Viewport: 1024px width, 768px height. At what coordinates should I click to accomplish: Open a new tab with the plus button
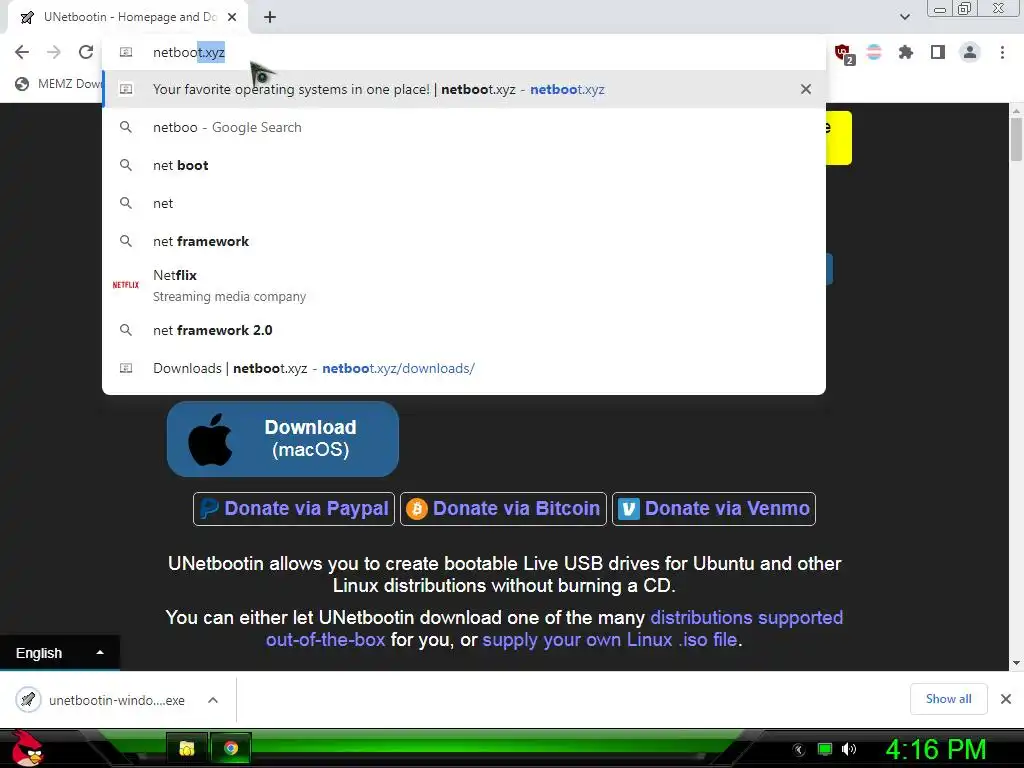(270, 18)
